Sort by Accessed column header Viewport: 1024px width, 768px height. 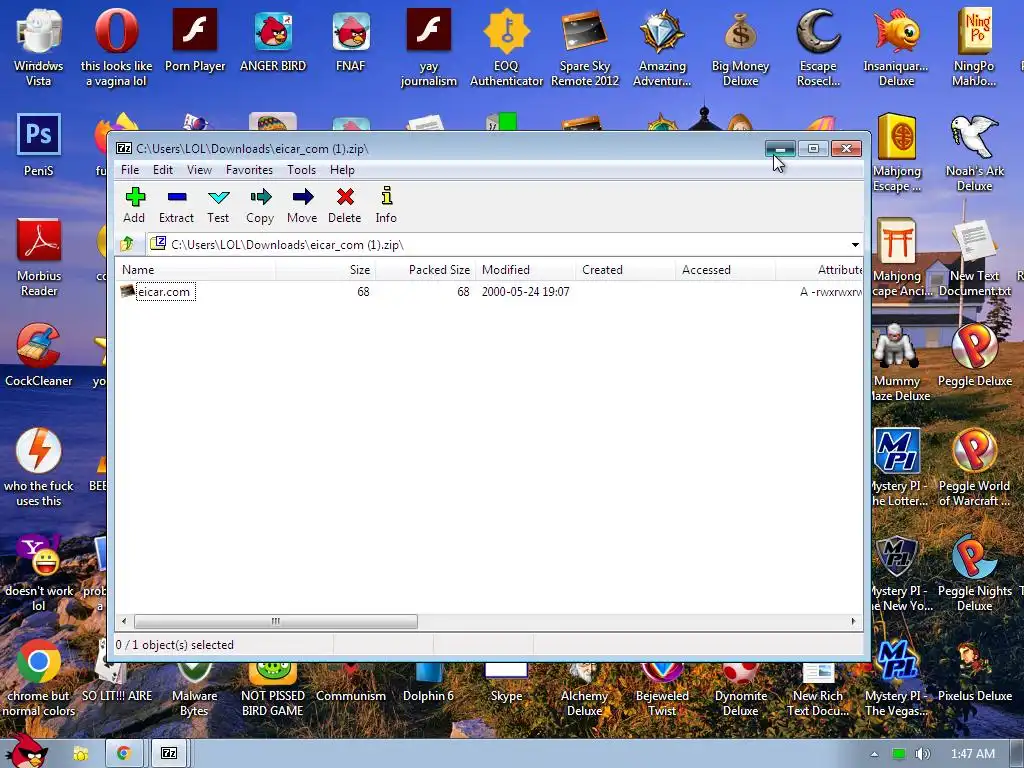pos(726,270)
